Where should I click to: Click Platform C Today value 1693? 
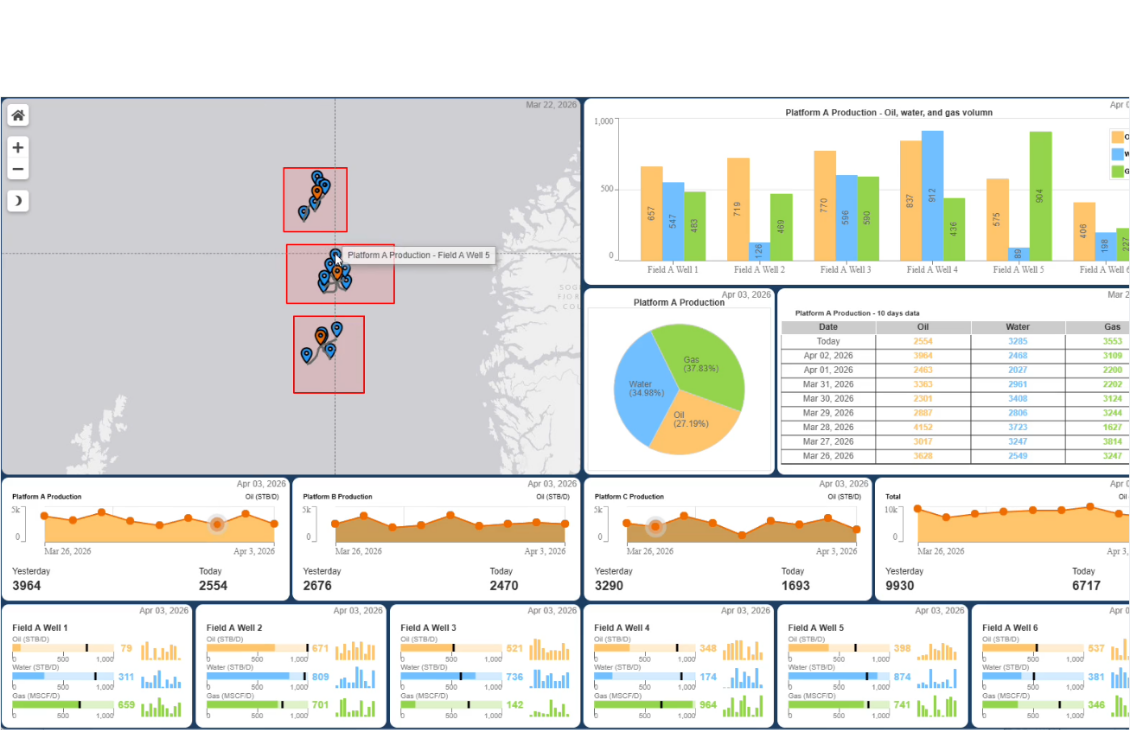click(x=796, y=586)
